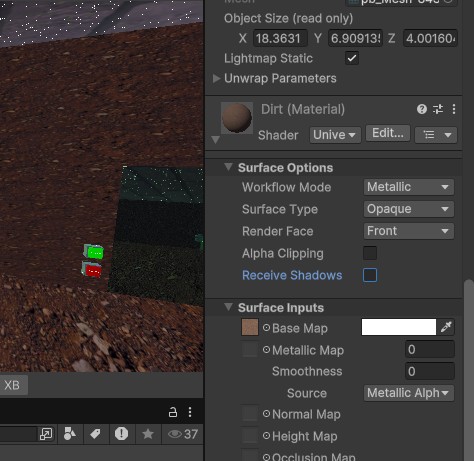
Task: Click the Height Map texture picker circle
Action: click(x=266, y=436)
